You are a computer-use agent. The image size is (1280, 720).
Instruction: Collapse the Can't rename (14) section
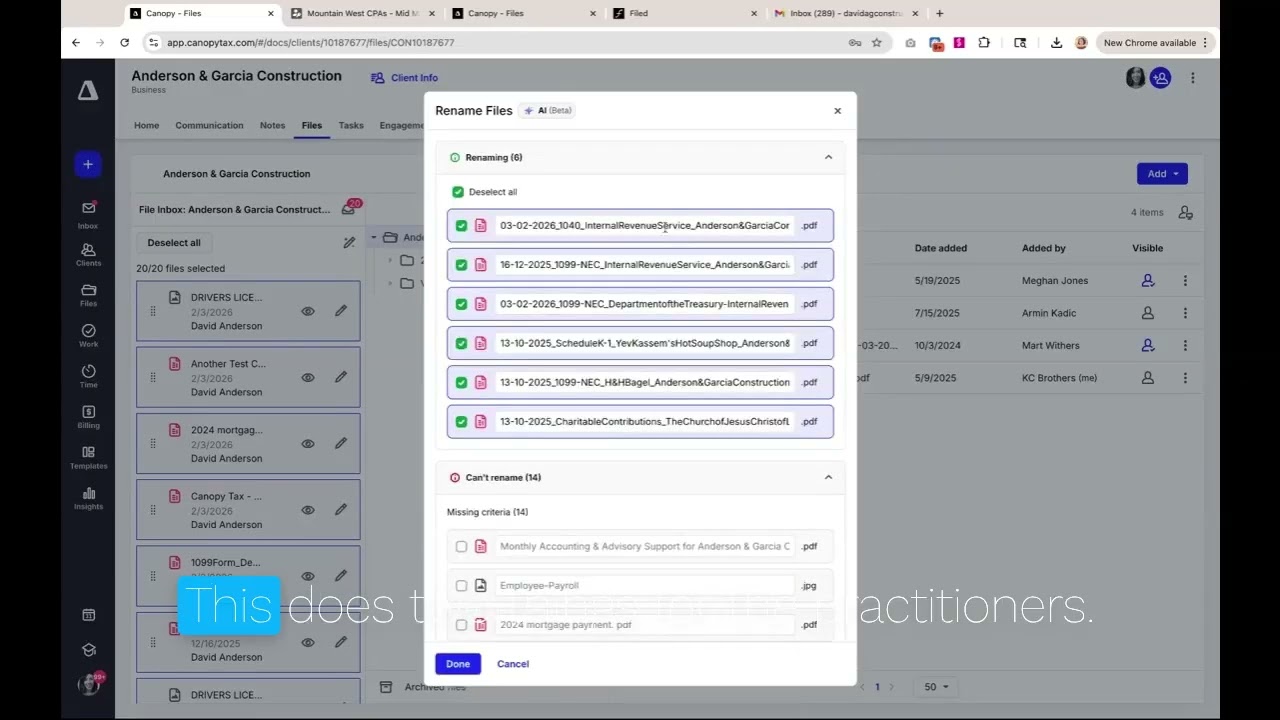click(x=828, y=477)
